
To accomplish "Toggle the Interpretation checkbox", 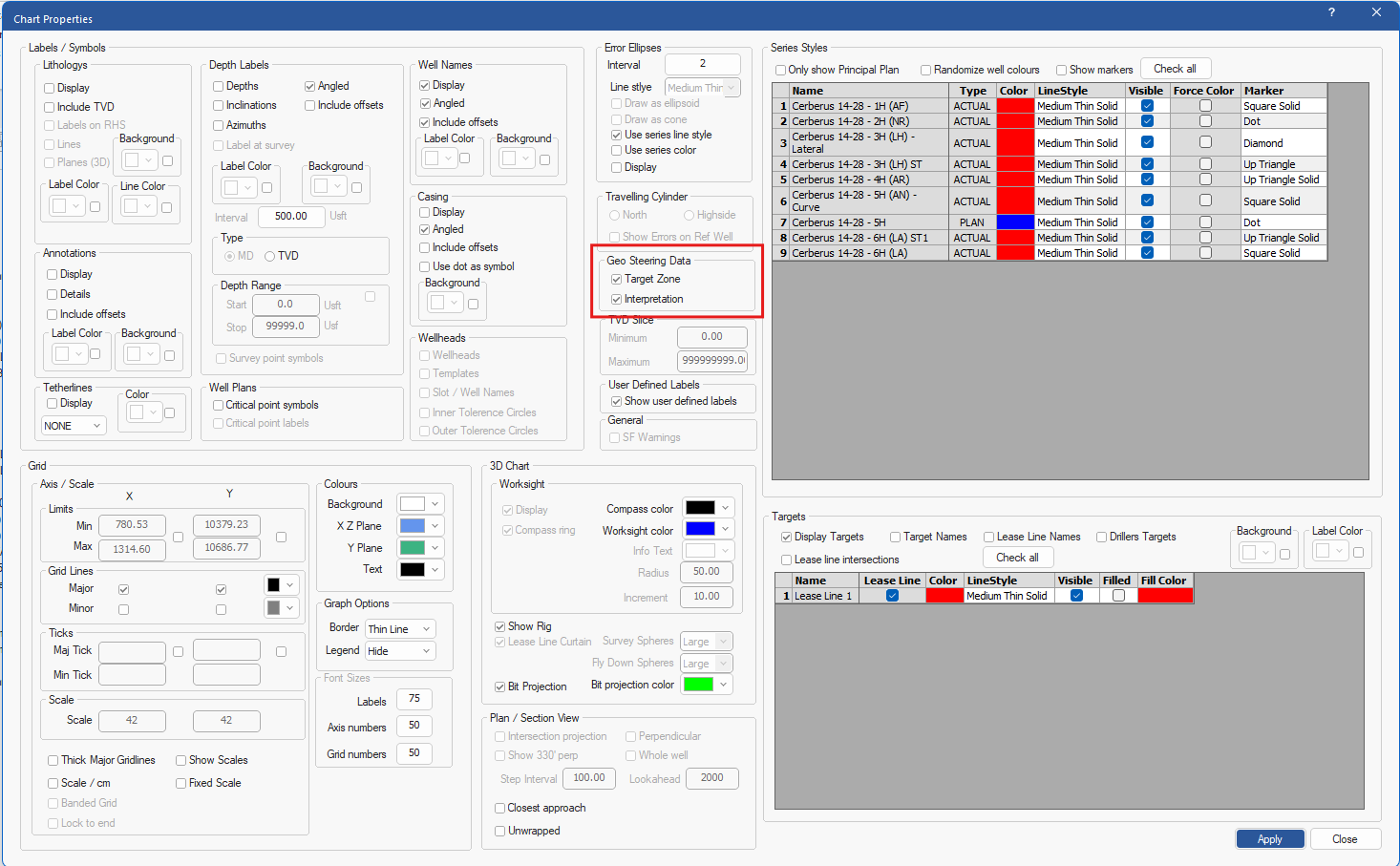I will [617, 300].
